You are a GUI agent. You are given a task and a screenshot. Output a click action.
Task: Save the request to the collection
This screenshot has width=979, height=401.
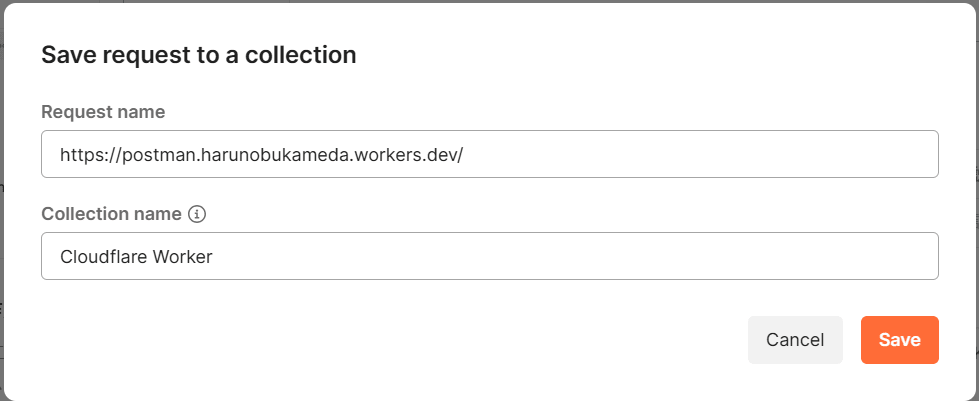point(900,340)
